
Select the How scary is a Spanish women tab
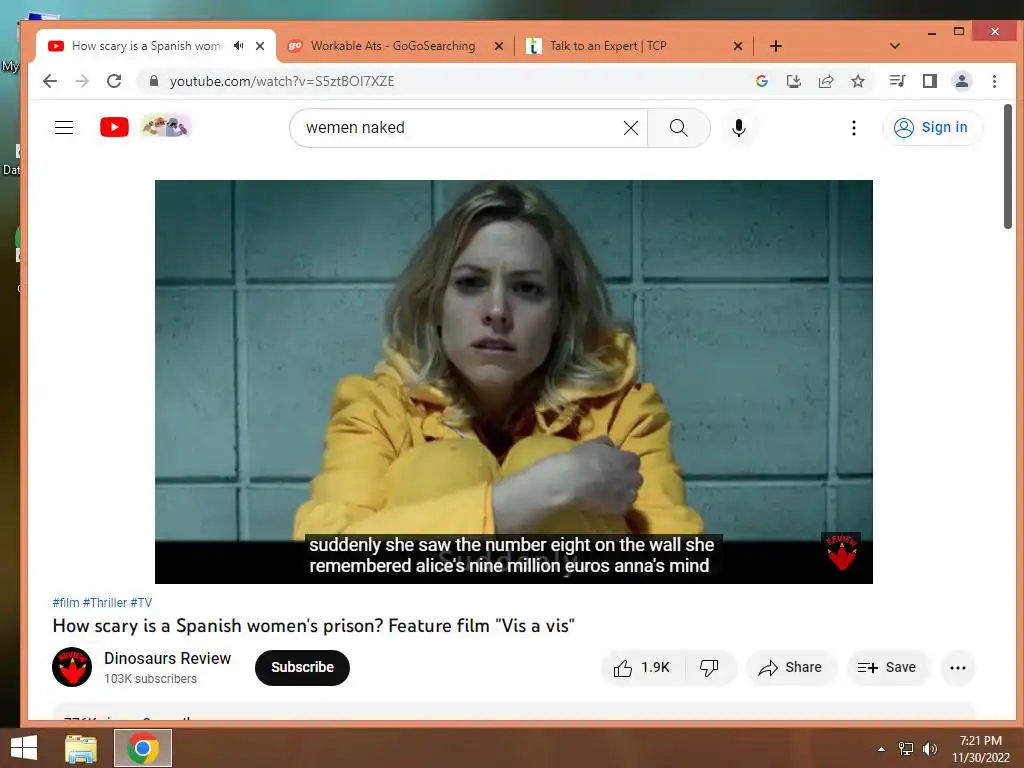(x=148, y=46)
